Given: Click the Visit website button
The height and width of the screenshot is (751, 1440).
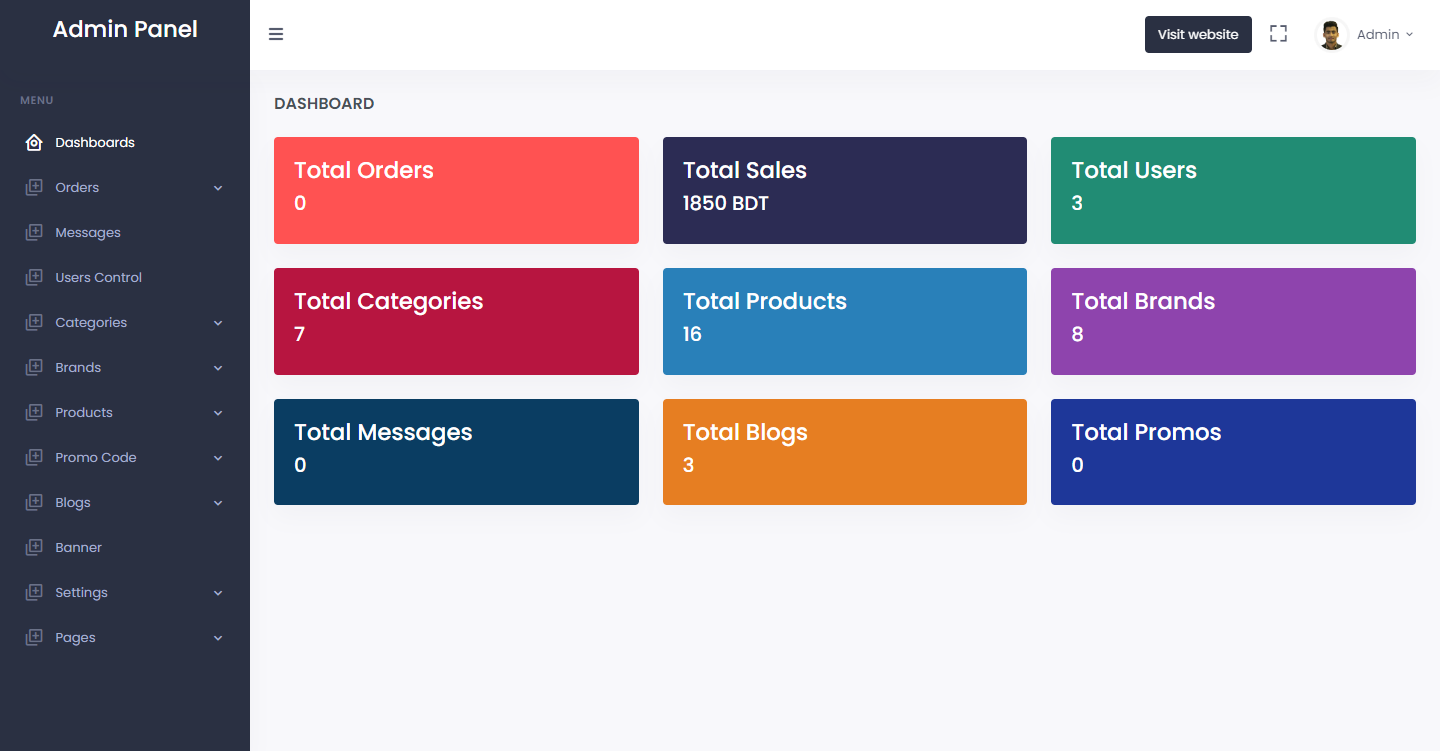Looking at the screenshot, I should (x=1198, y=34).
